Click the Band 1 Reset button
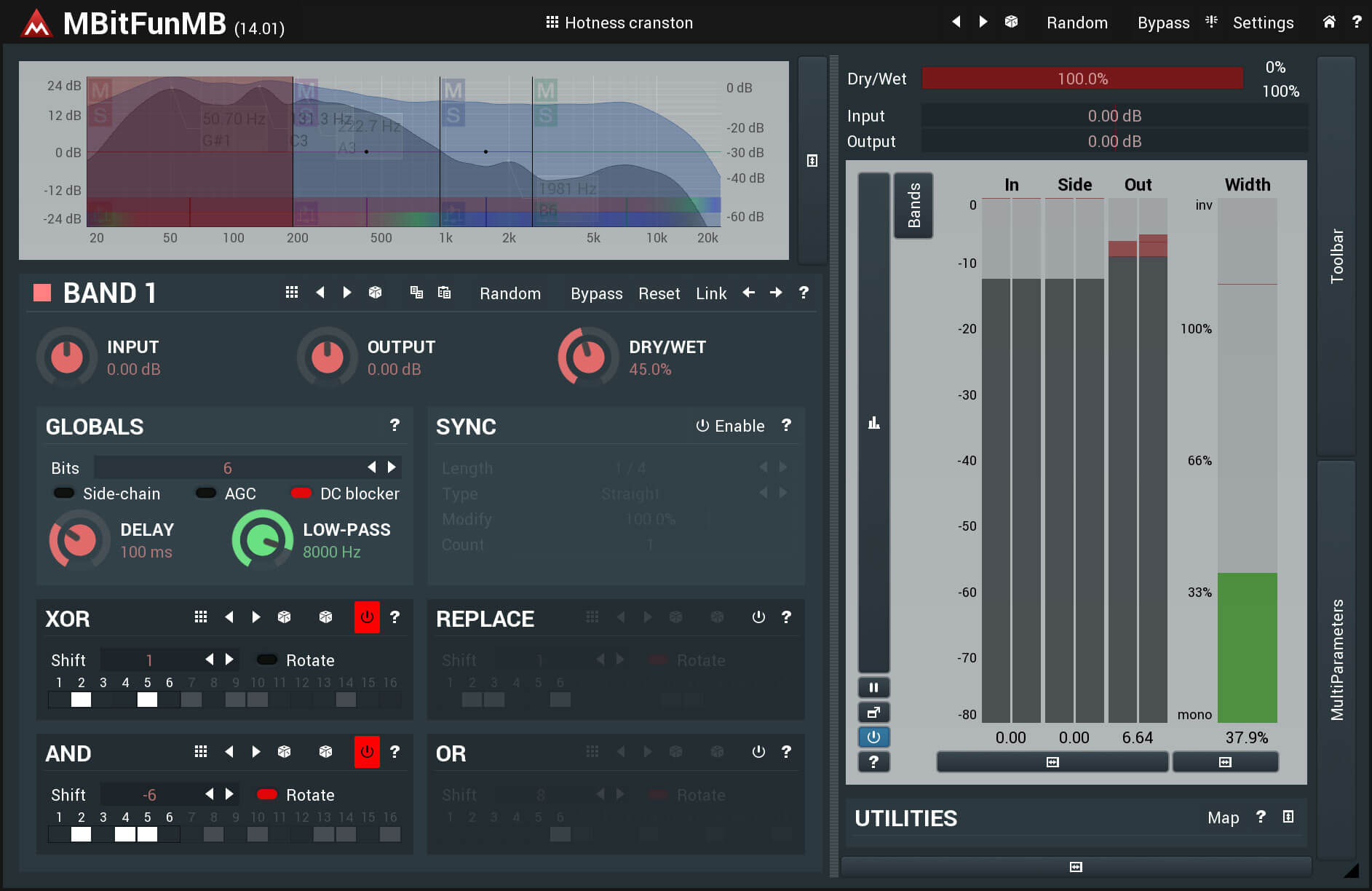This screenshot has width=1372, height=891. pos(659,293)
